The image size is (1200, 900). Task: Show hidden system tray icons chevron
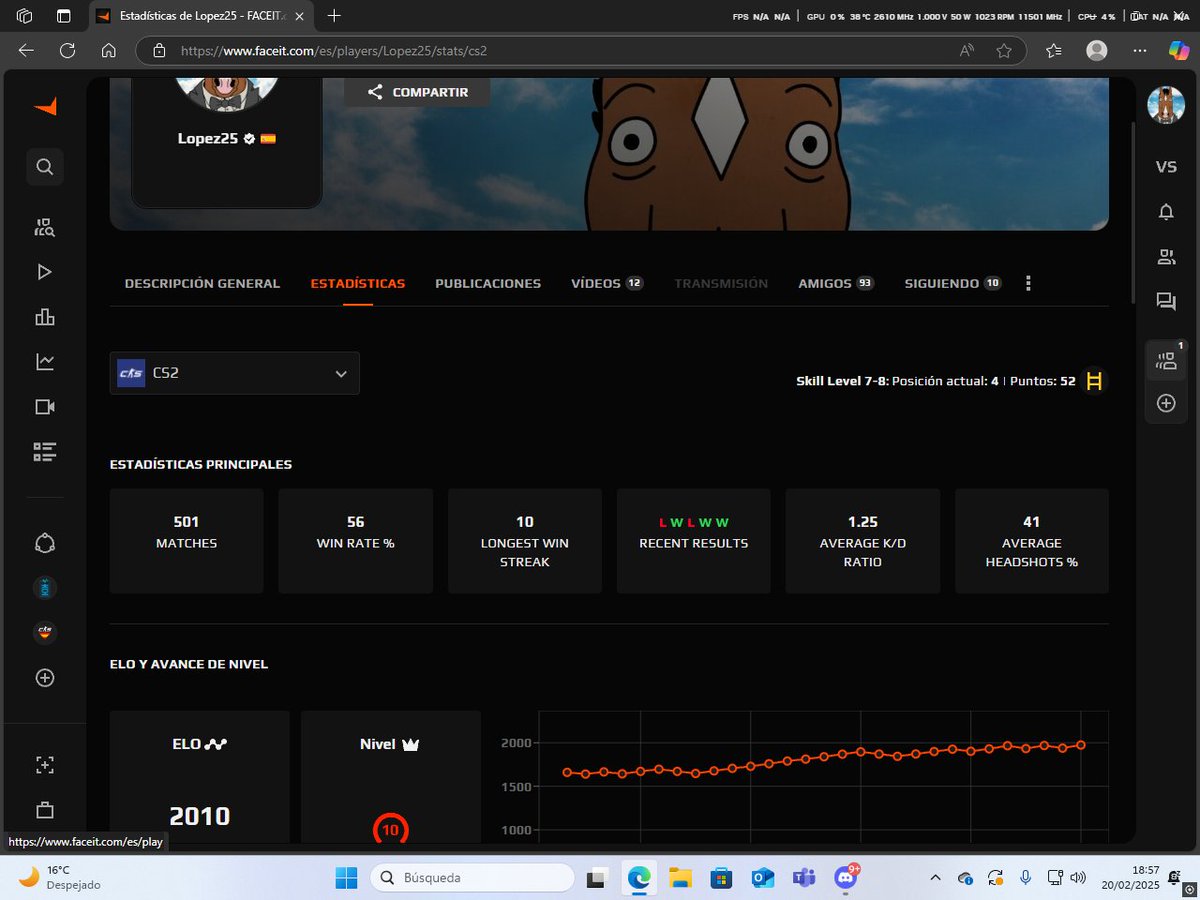(x=935, y=878)
